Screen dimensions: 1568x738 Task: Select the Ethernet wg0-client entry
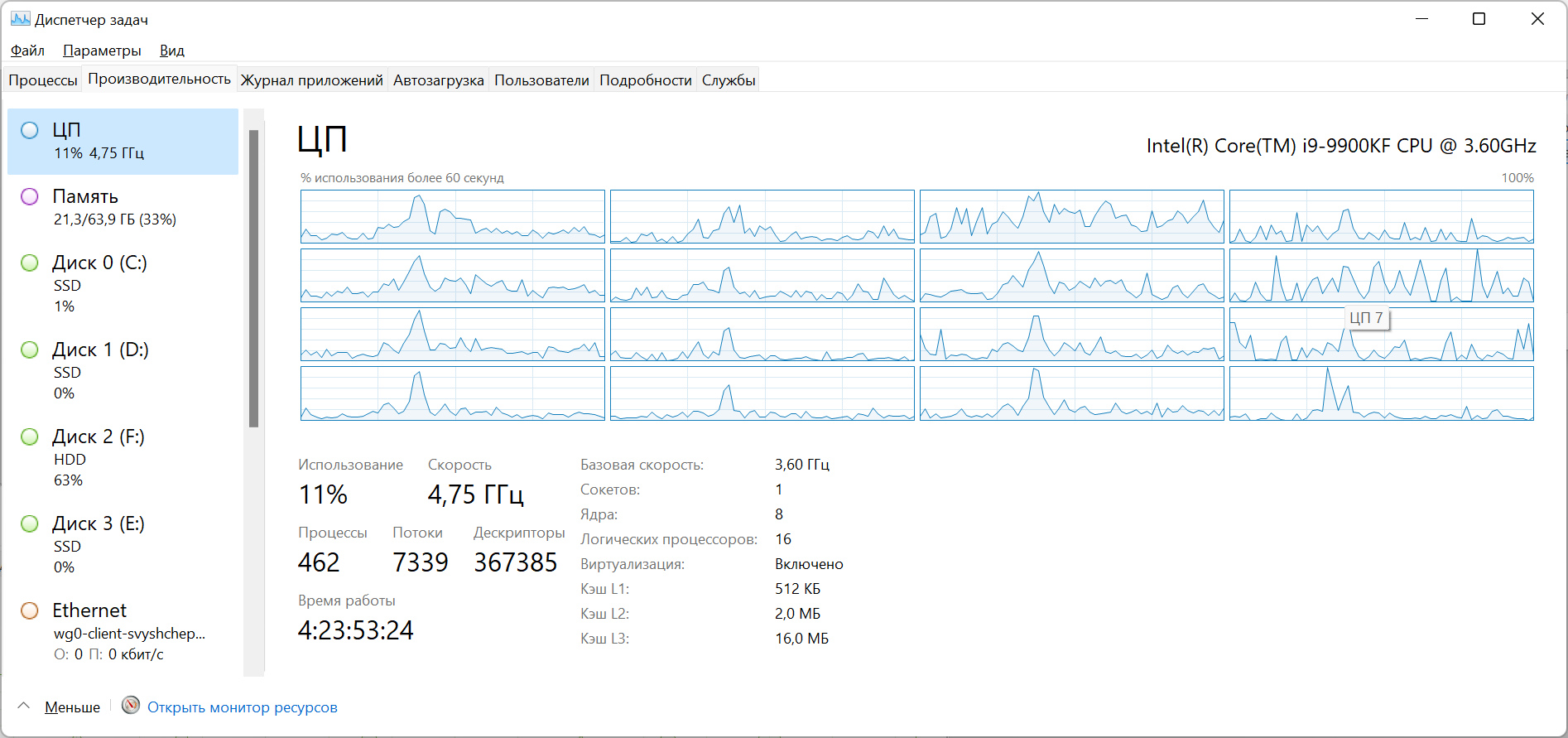click(x=123, y=631)
